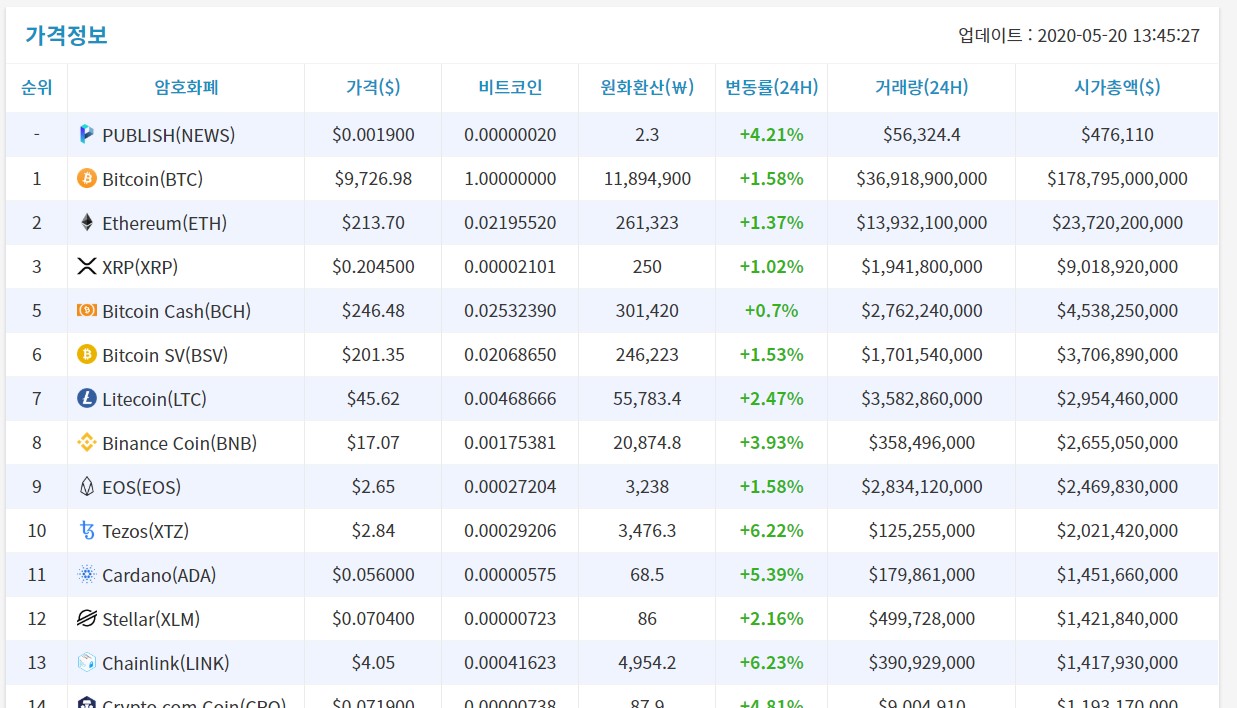The image size is (1237, 708).
Task: Open the Cardano(ADA) coin name
Action: tap(159, 575)
